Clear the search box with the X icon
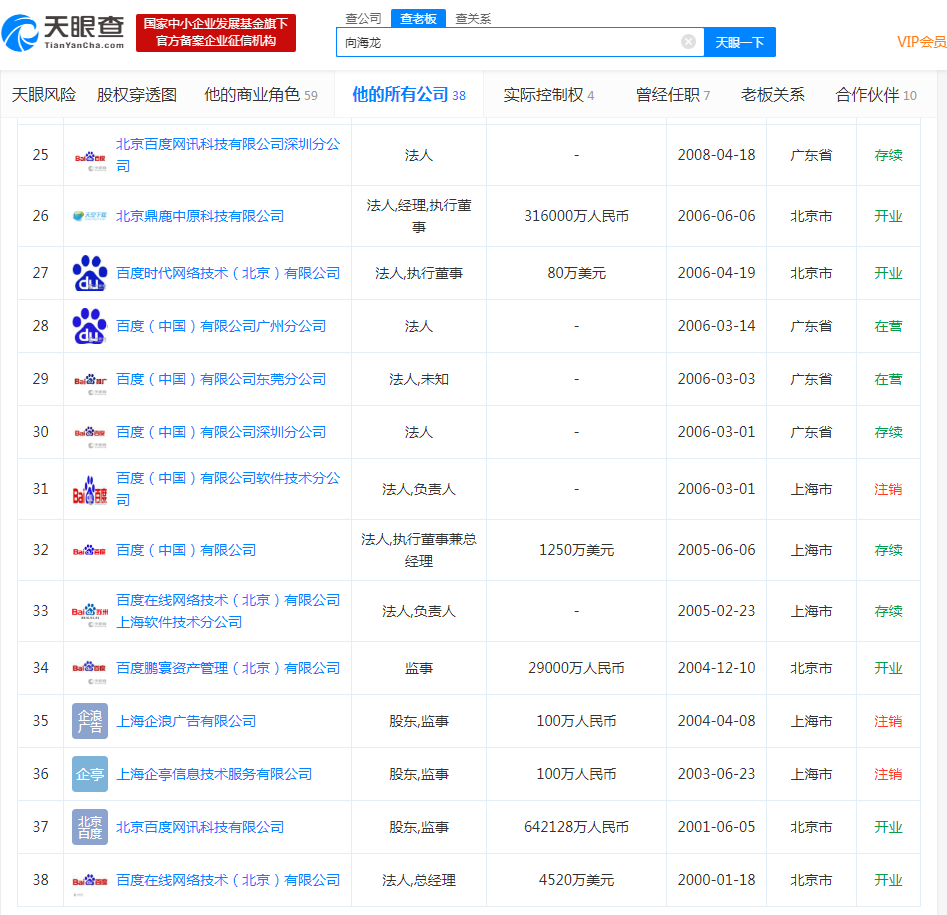The width and height of the screenshot is (947, 915). click(688, 42)
